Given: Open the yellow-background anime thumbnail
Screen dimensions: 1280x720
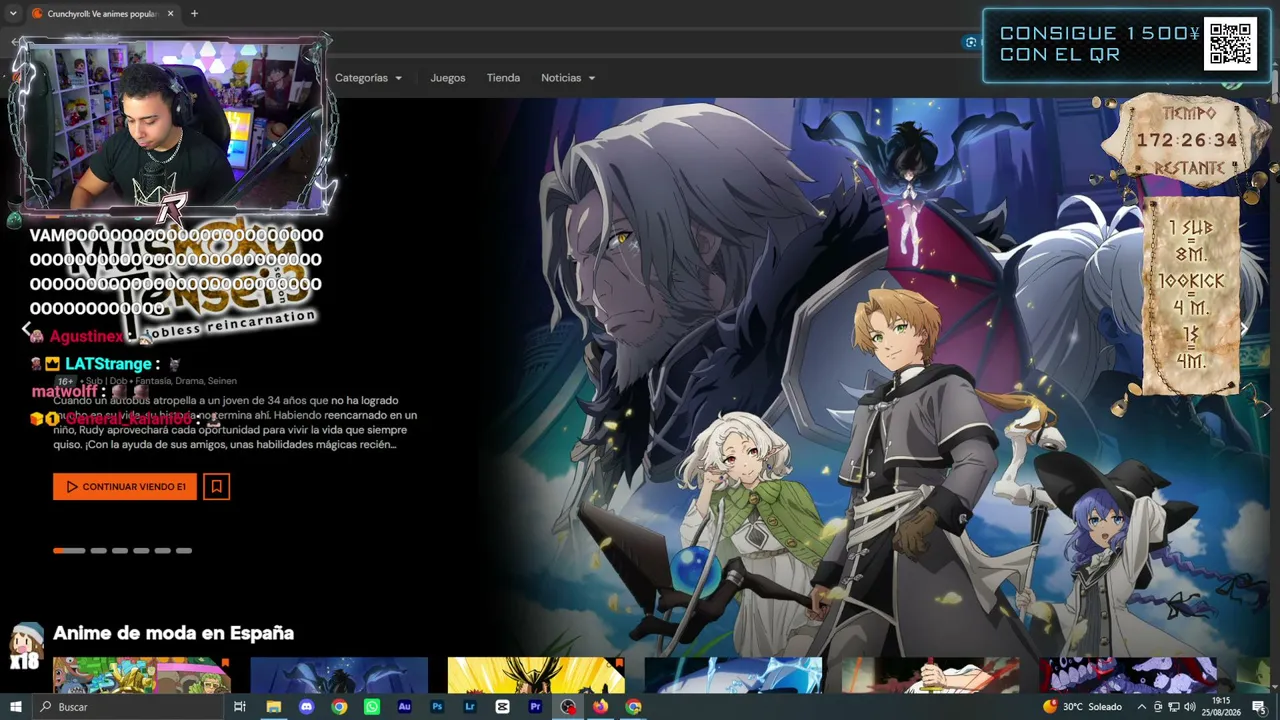Looking at the screenshot, I should pos(536,675).
